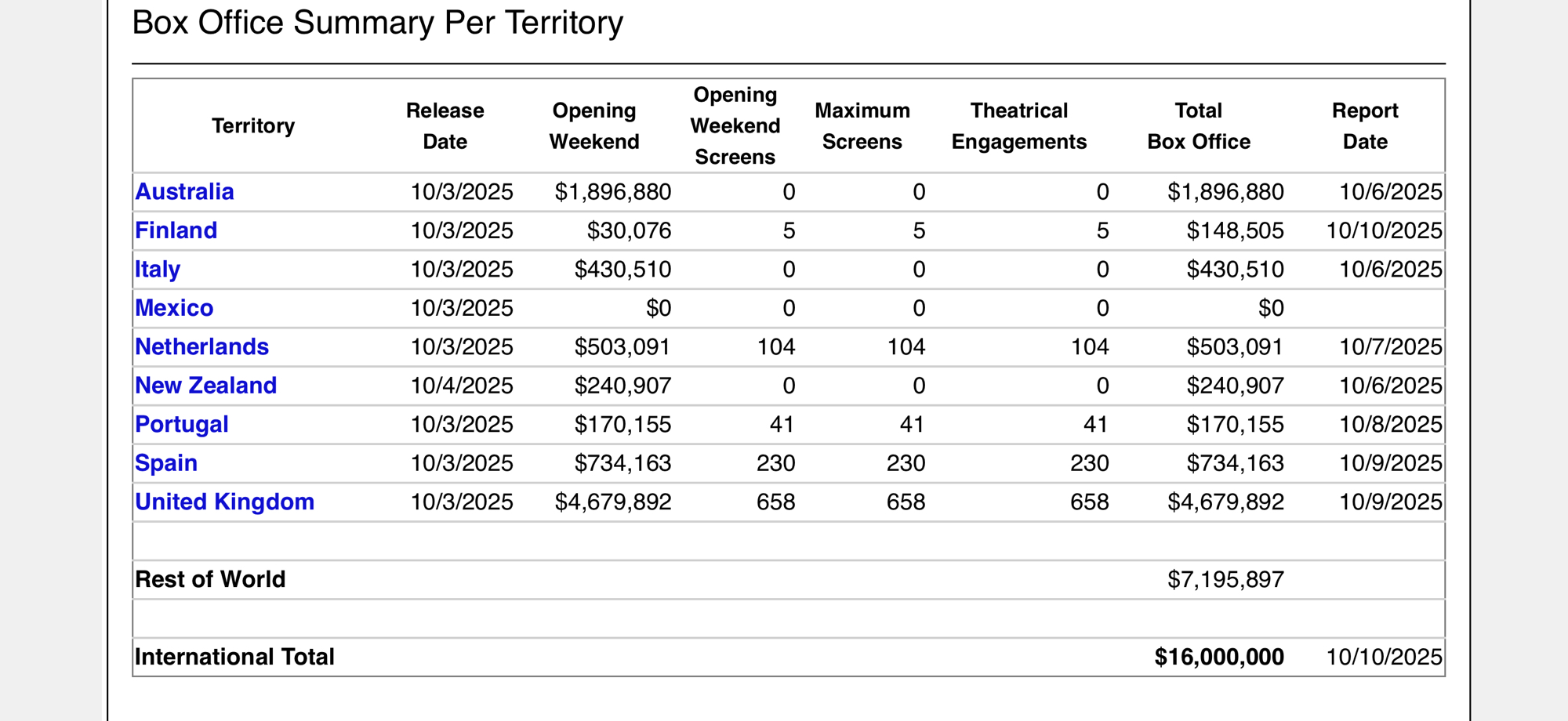The image size is (1568, 721).
Task: Click the Rest of World row label
Action: (x=210, y=579)
